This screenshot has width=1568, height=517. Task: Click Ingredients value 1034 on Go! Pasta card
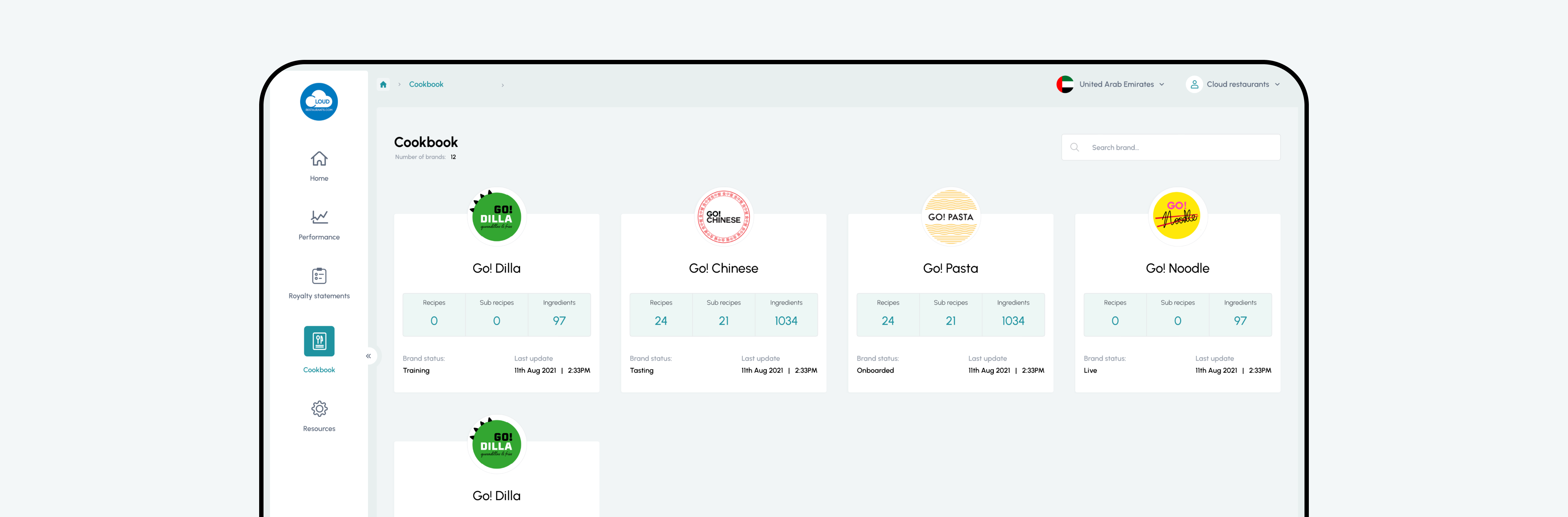pos(1013,321)
